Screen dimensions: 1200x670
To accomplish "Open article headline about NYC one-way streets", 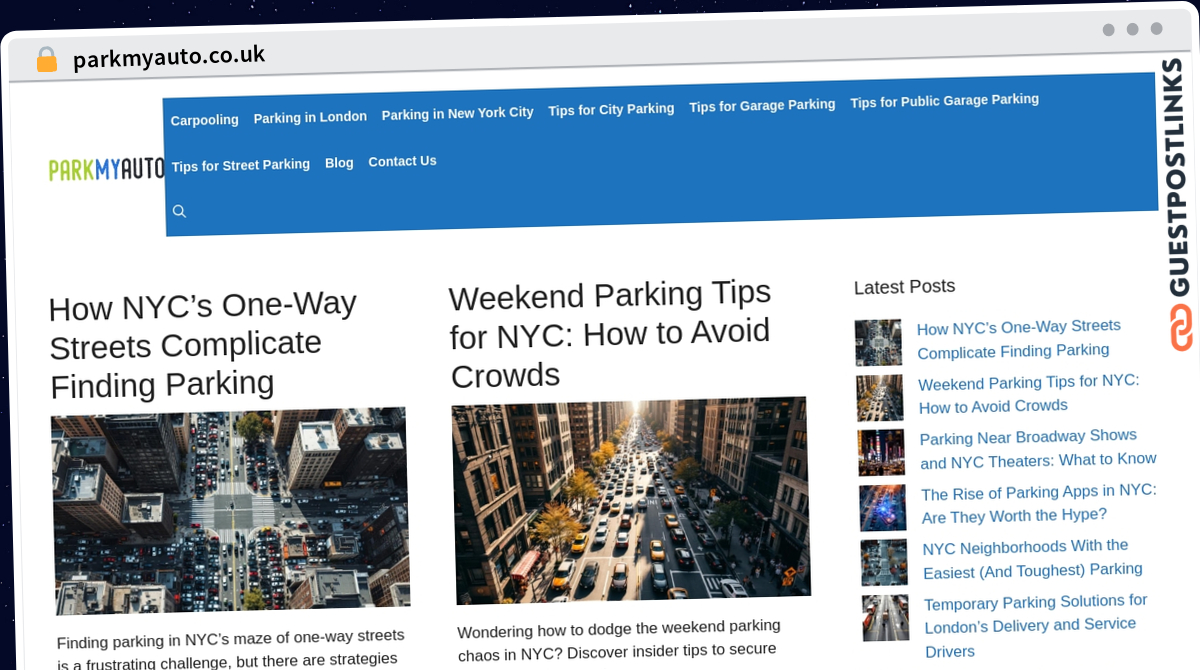I will [x=203, y=345].
